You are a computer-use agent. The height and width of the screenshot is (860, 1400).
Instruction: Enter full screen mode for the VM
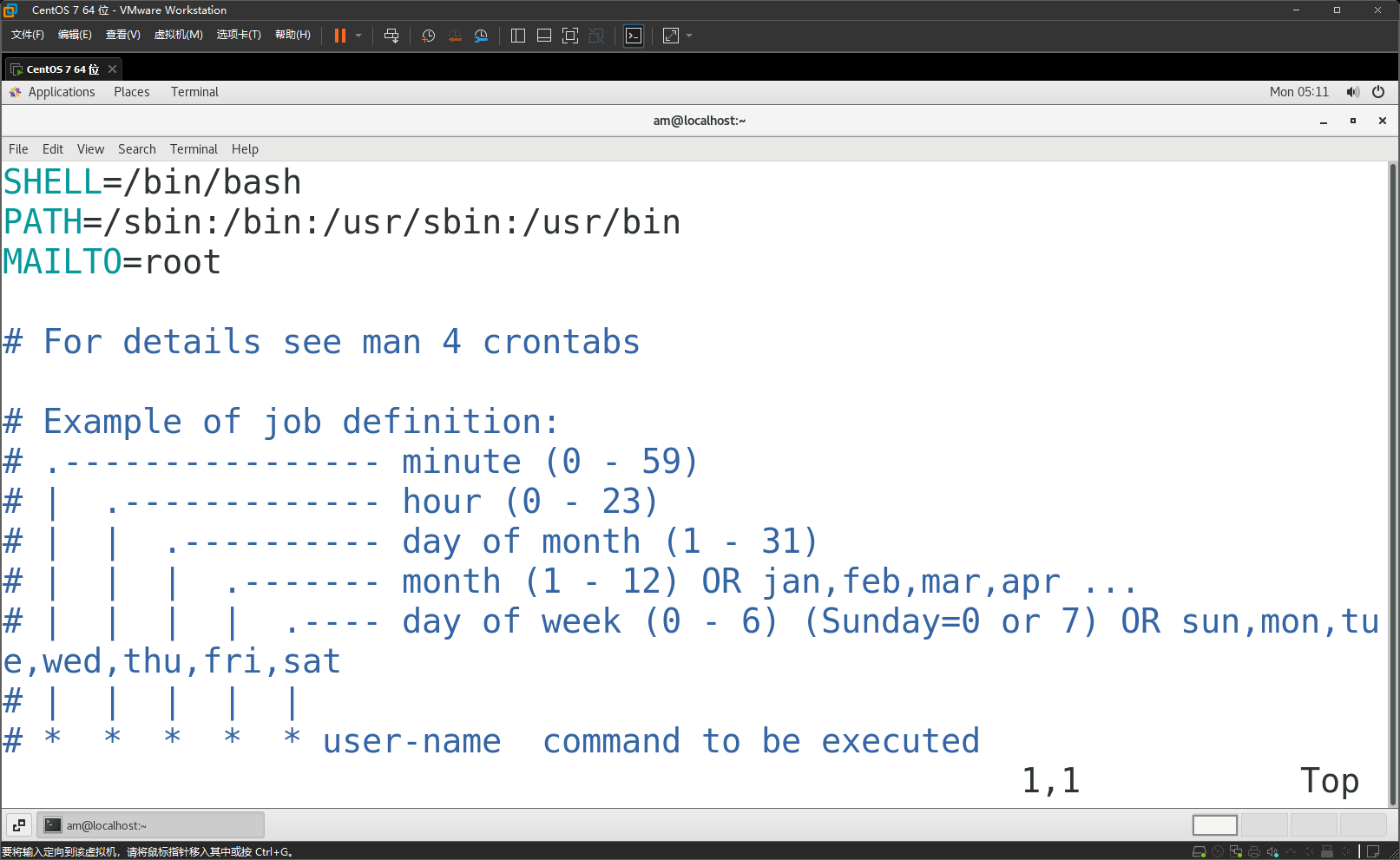569,36
